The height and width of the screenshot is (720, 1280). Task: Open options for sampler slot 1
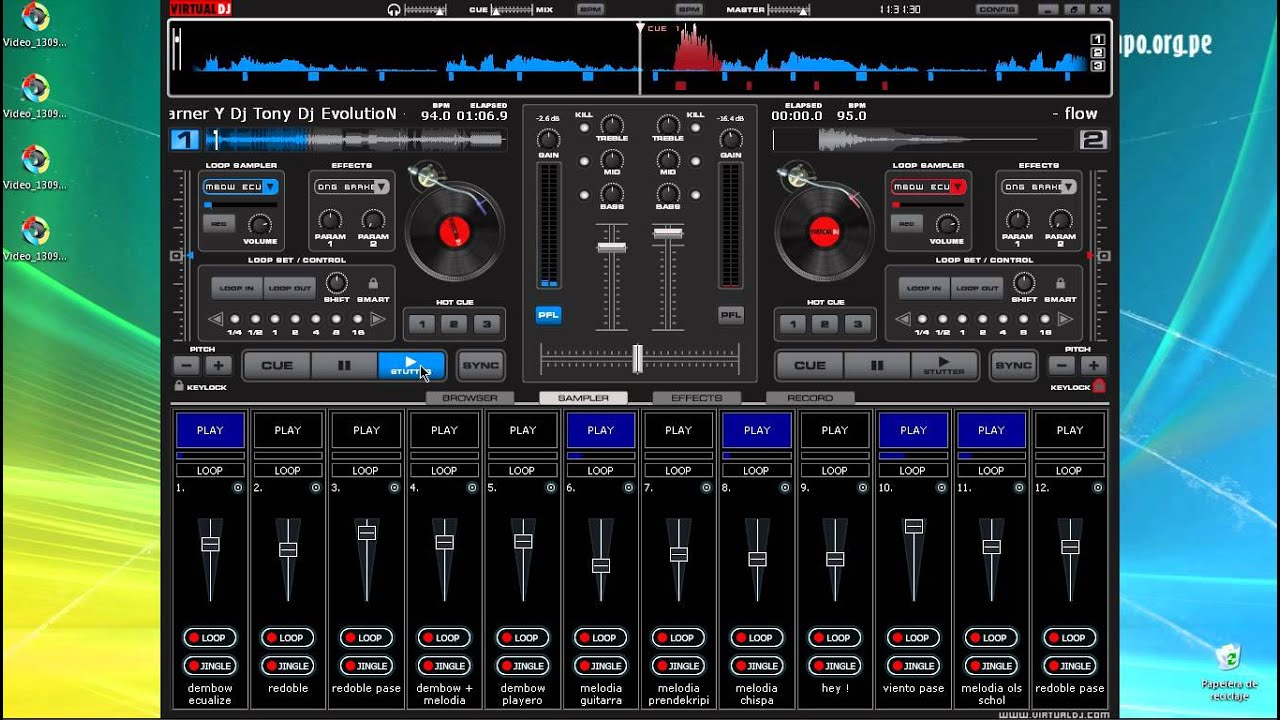tap(238, 488)
